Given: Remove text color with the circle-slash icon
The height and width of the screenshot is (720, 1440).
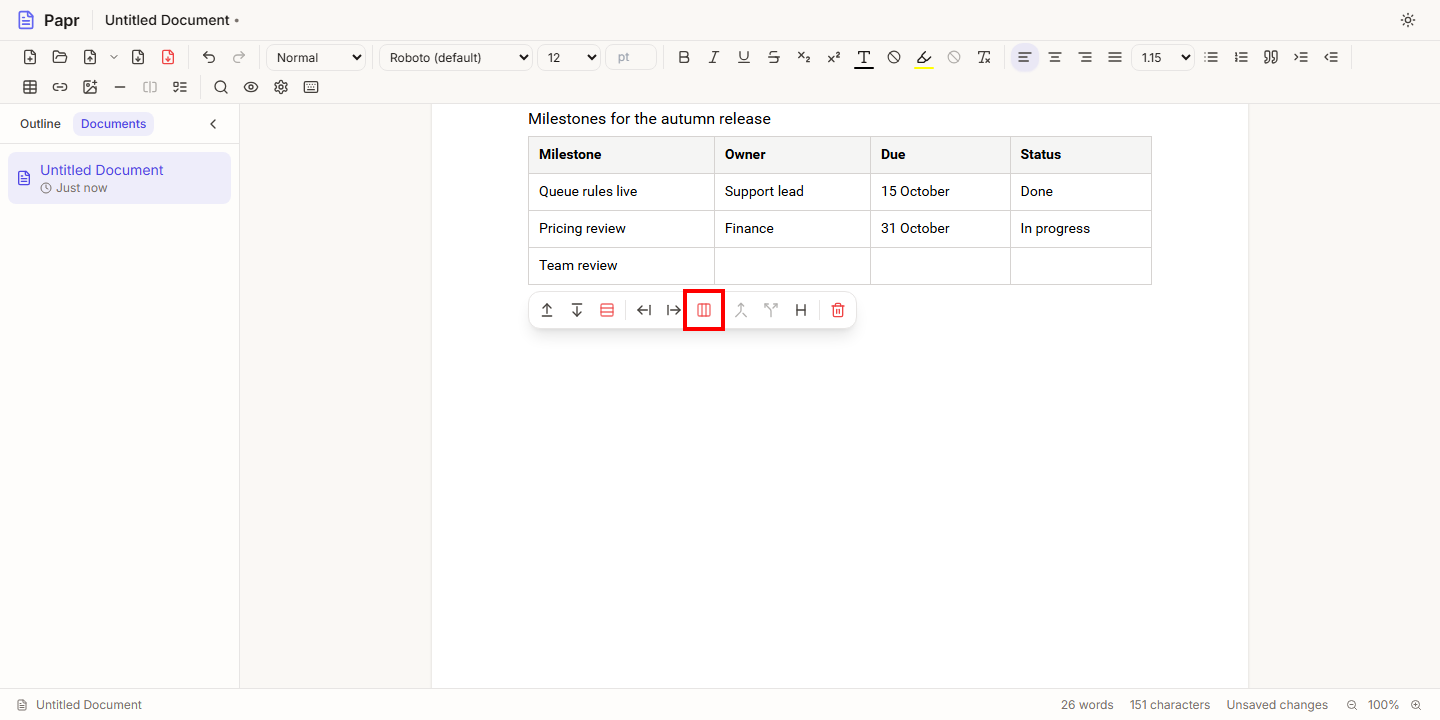Looking at the screenshot, I should tap(894, 57).
